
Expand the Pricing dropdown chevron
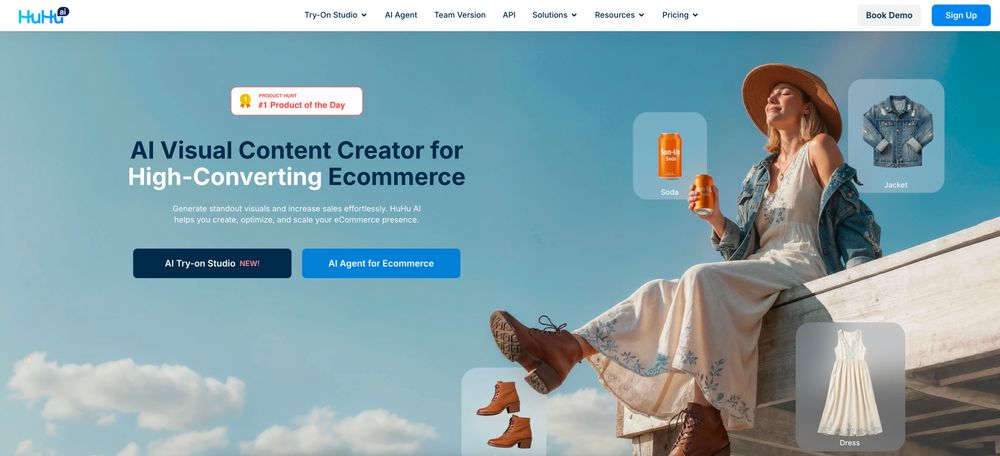click(x=695, y=15)
